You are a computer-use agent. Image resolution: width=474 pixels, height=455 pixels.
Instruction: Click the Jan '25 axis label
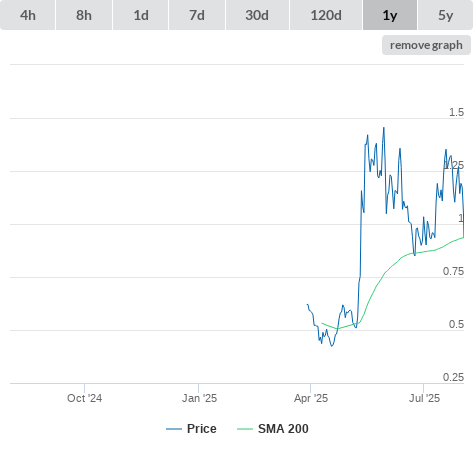click(x=199, y=398)
